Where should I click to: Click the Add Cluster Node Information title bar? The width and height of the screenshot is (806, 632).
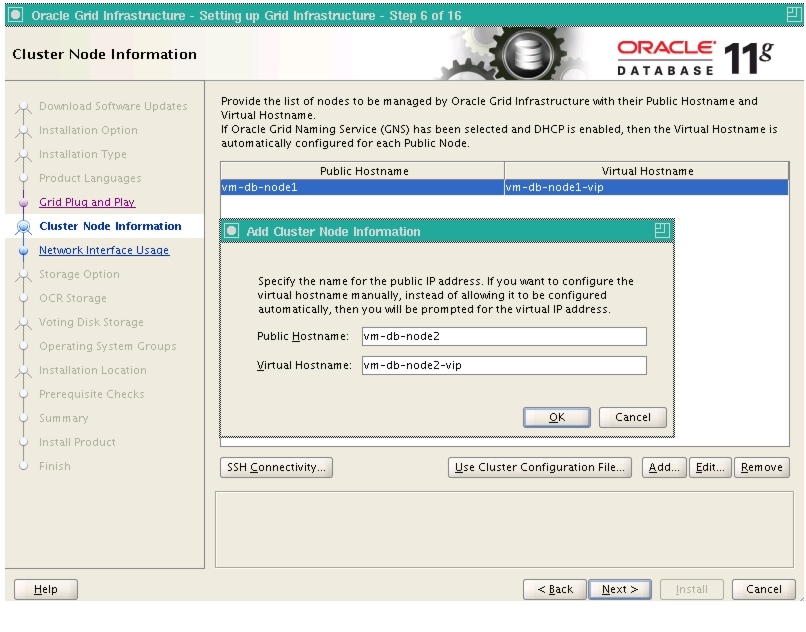coord(447,231)
